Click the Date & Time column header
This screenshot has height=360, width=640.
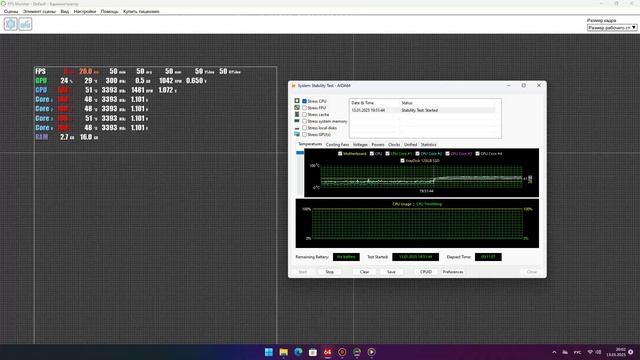tap(362, 103)
